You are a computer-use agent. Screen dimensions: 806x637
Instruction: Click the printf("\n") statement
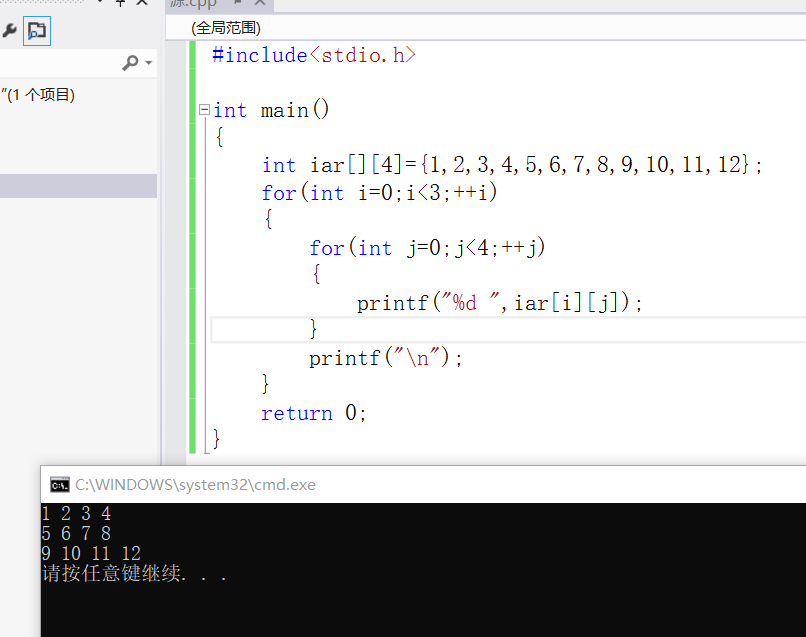[386, 358]
